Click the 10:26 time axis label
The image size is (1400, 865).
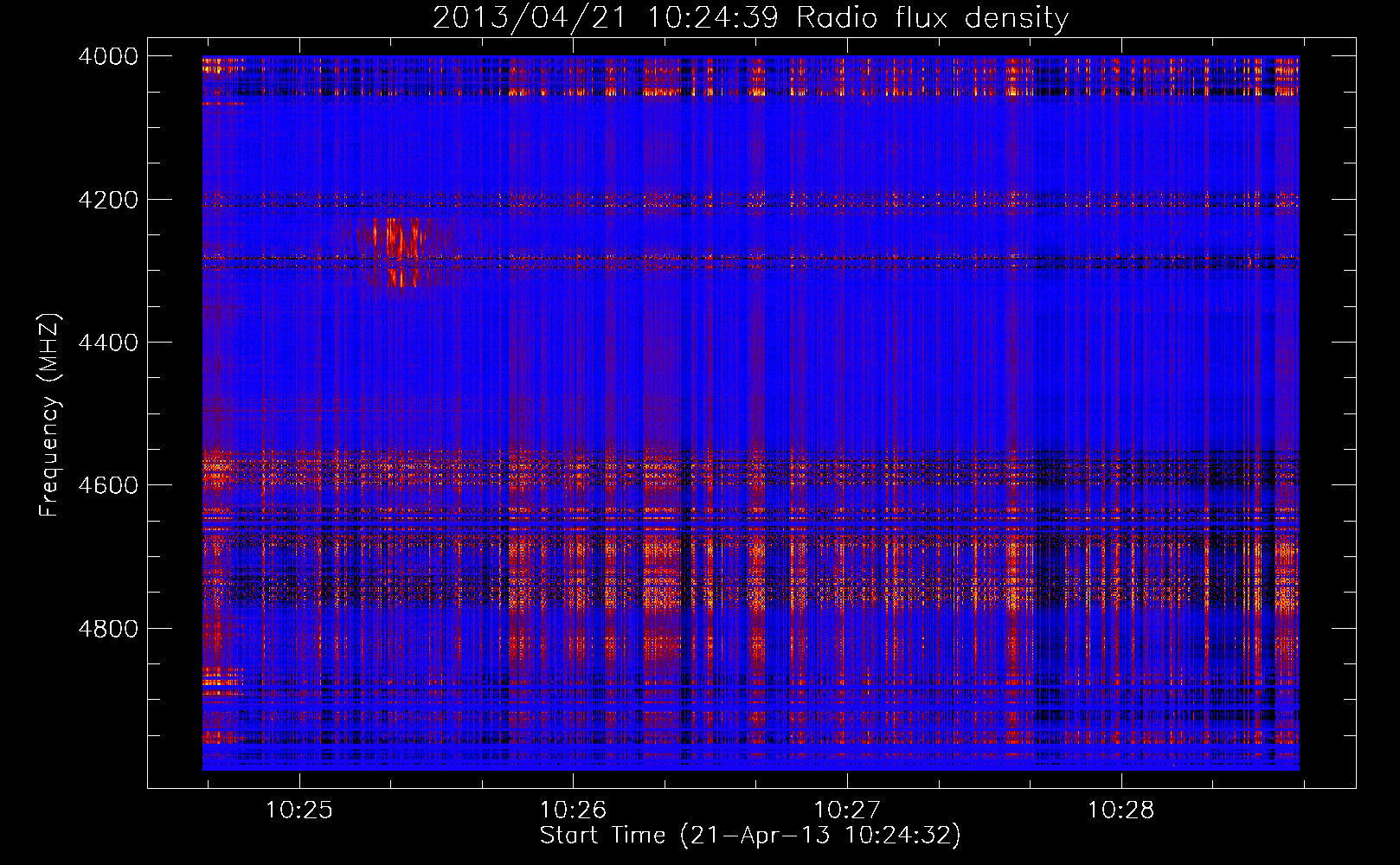point(573,811)
